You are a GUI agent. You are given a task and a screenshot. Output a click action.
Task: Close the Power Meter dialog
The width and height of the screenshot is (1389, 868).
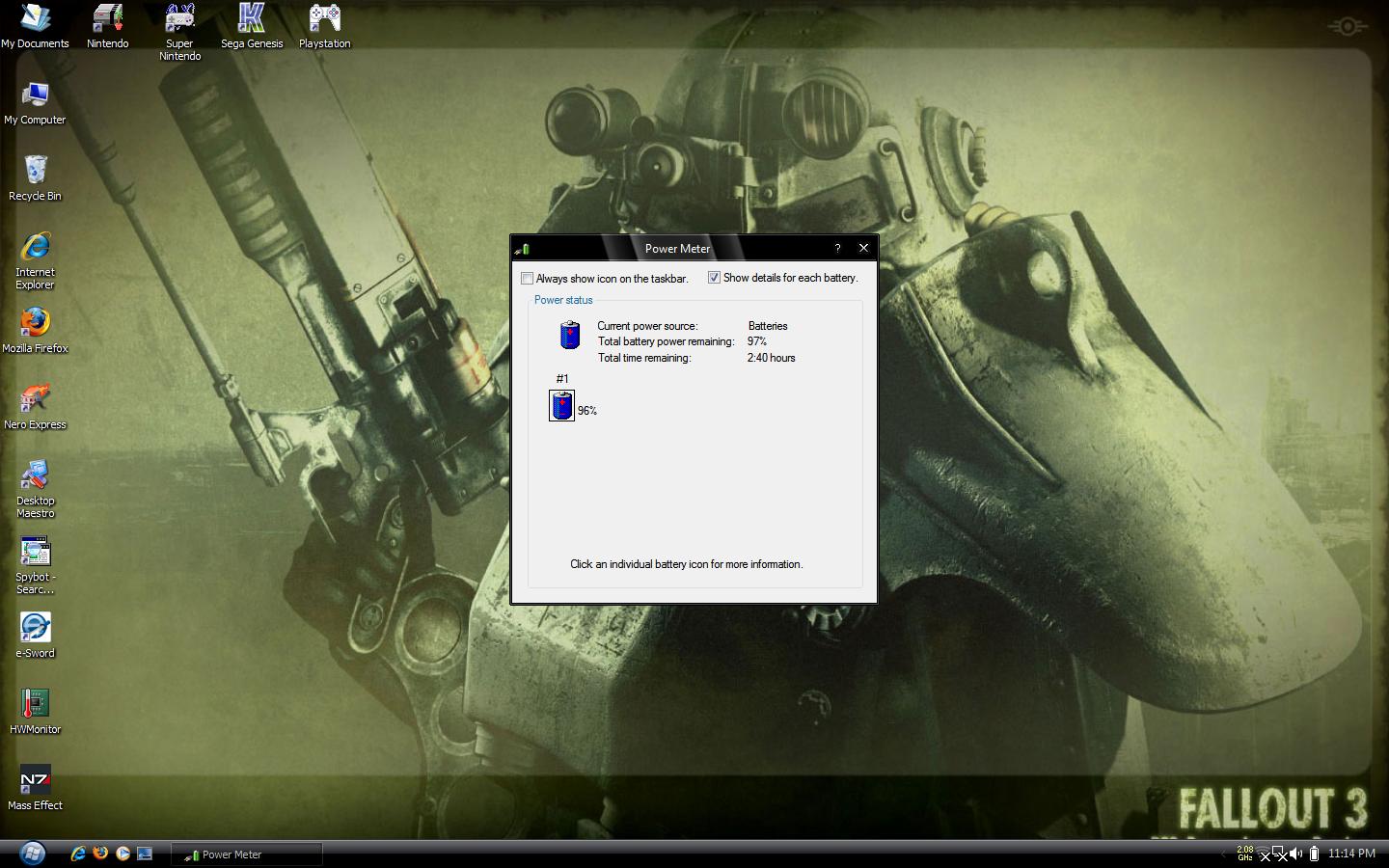863,248
